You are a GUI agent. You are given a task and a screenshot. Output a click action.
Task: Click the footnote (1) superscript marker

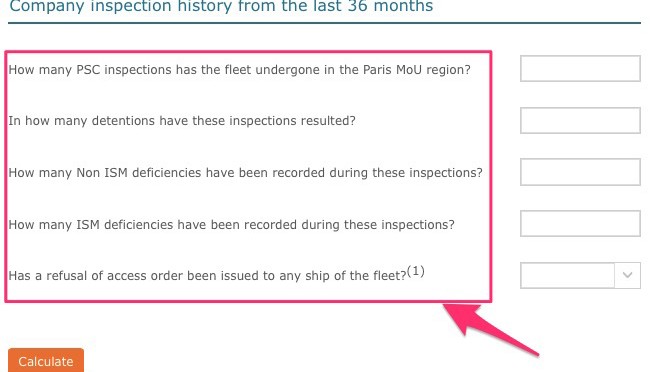click(x=416, y=271)
